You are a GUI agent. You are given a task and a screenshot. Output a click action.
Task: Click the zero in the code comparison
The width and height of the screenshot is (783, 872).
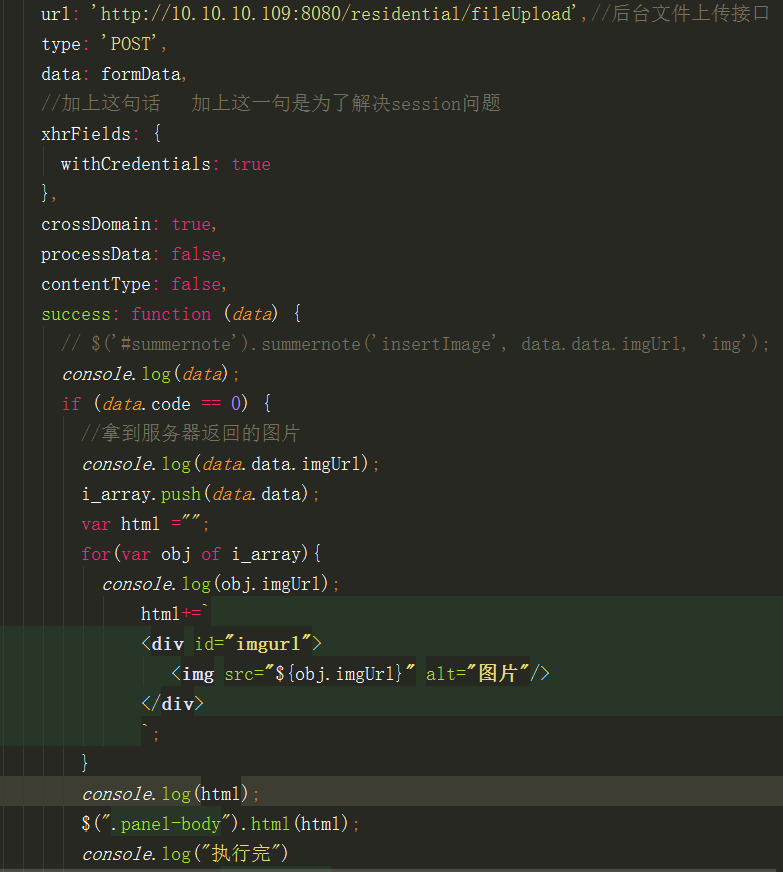pyautogui.click(x=236, y=404)
